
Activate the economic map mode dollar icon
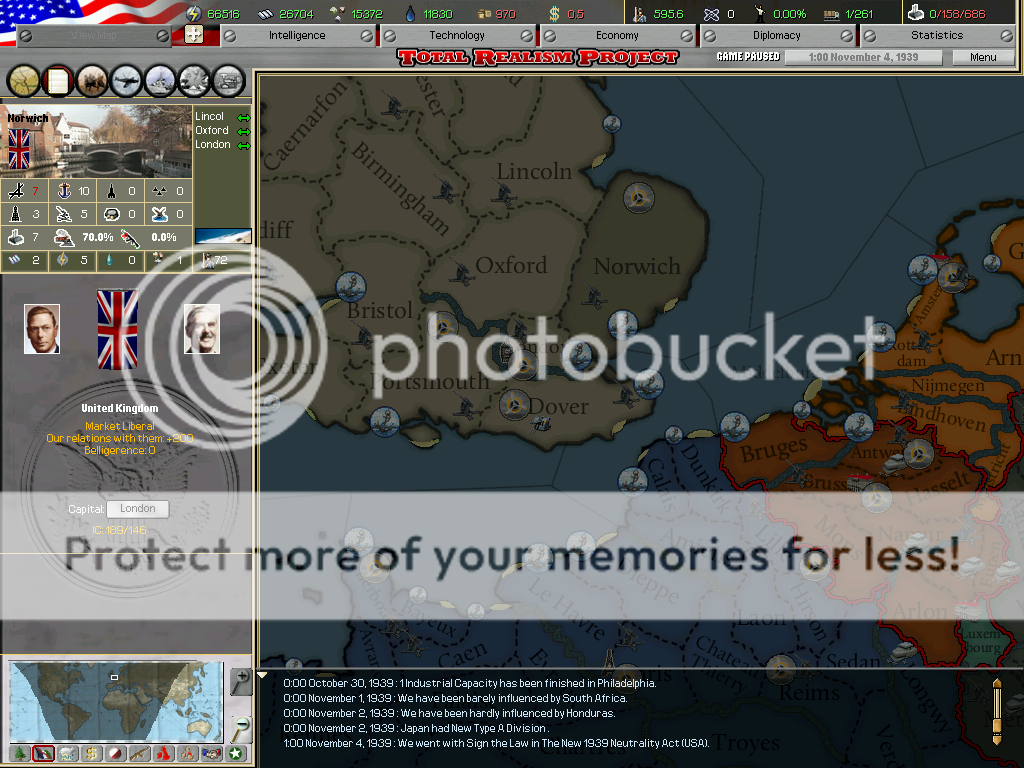pyautogui.click(x=92, y=754)
